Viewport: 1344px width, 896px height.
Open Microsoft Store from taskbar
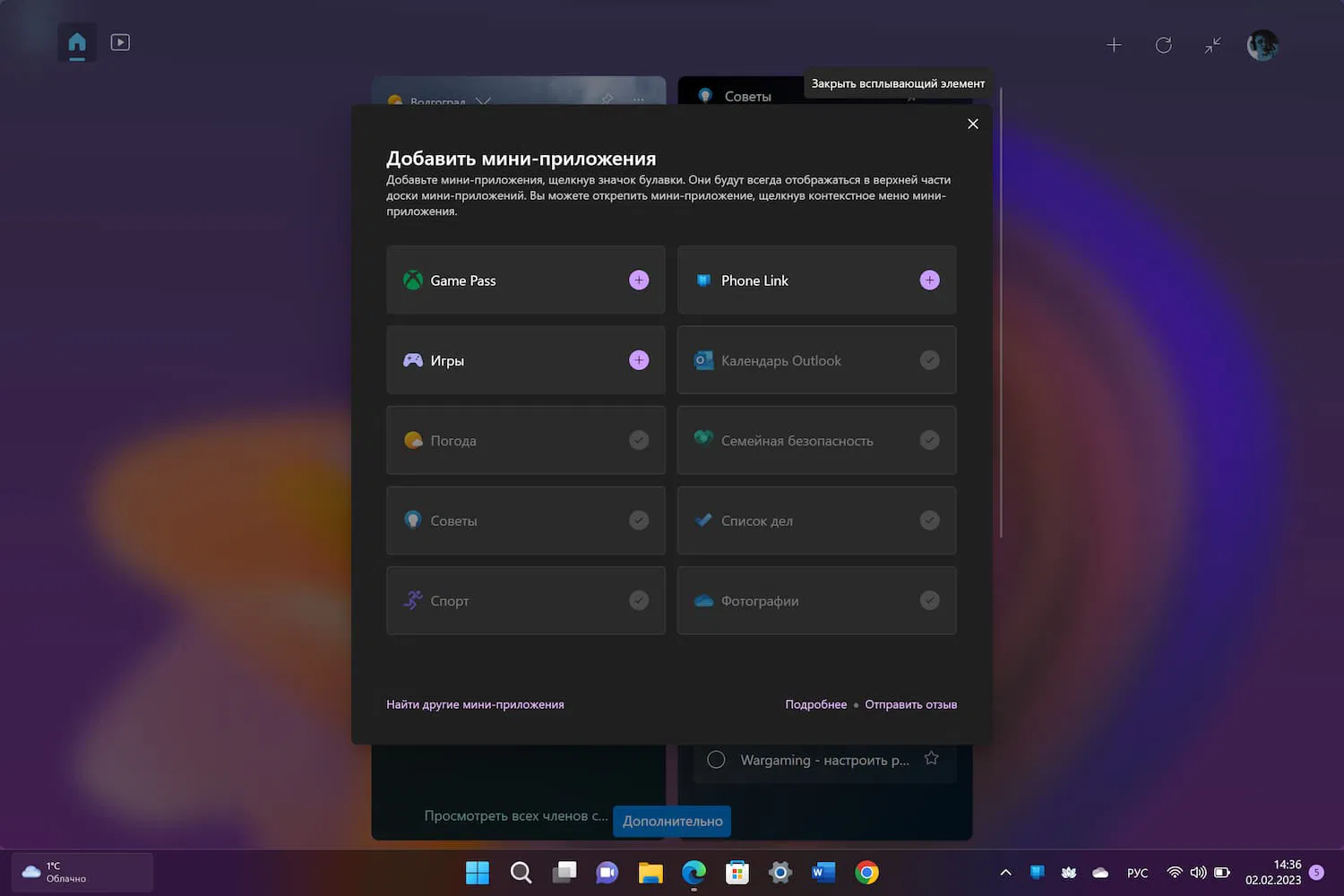[x=737, y=873]
